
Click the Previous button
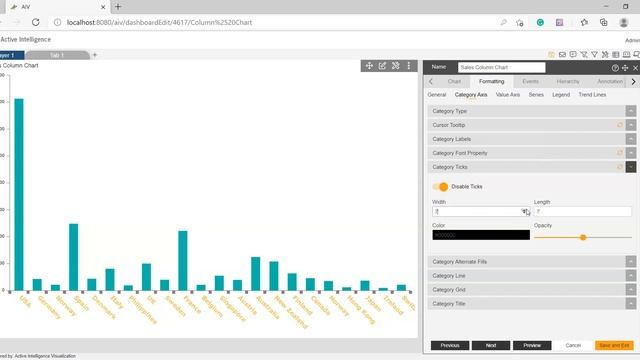(x=450, y=345)
